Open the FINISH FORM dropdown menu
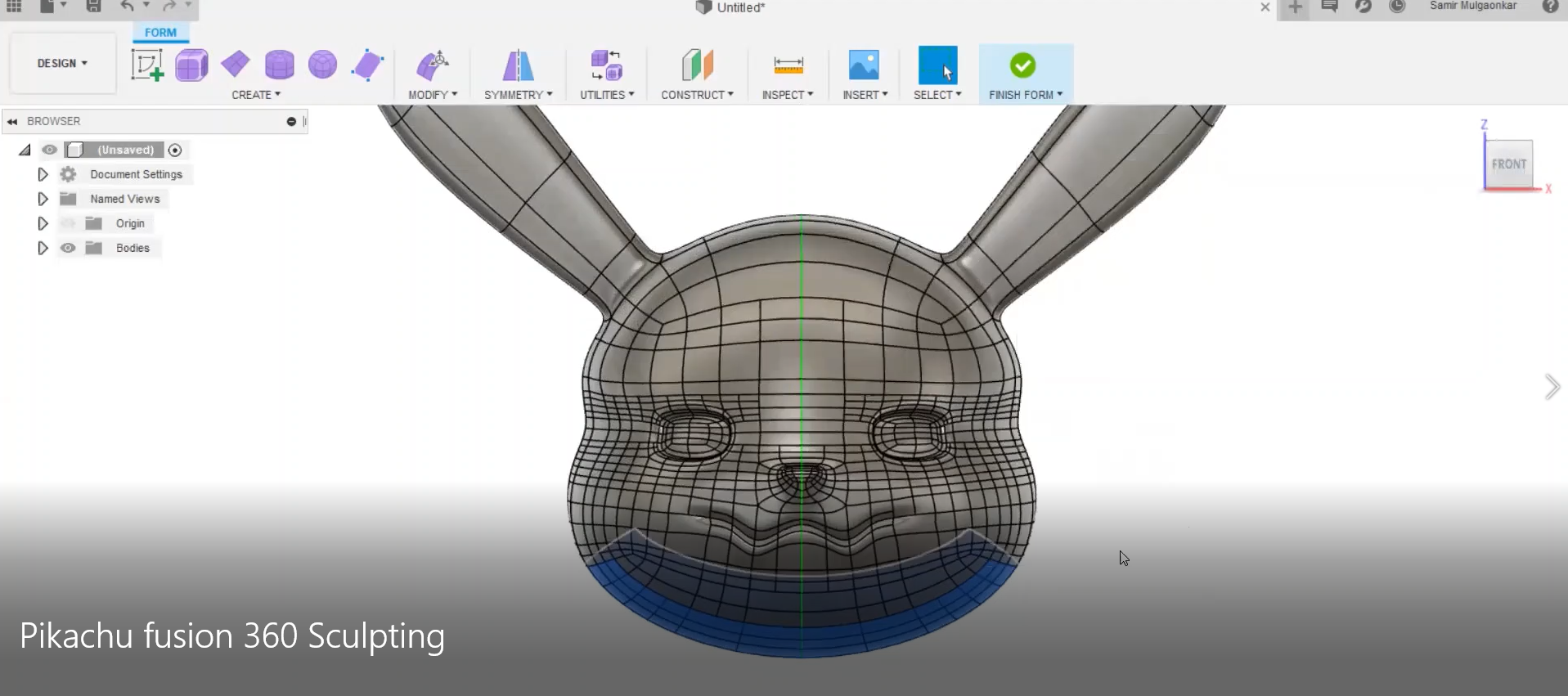This screenshot has height=696, width=1568. (1026, 95)
